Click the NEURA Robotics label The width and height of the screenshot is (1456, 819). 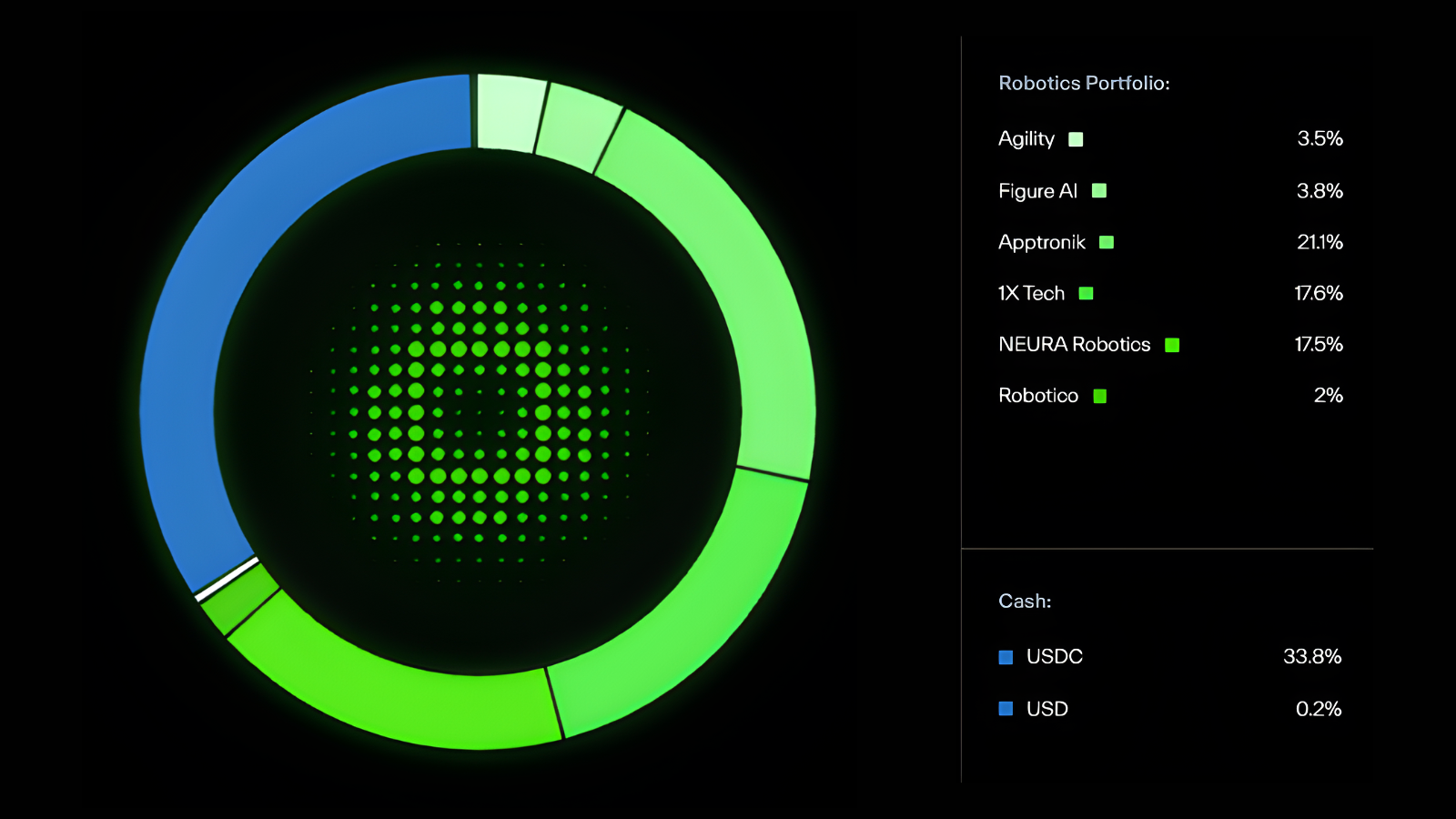1074,344
